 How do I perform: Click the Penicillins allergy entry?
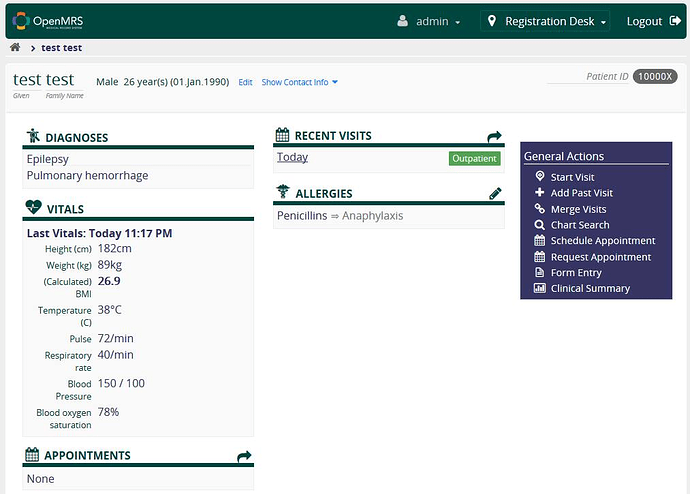pos(302,216)
